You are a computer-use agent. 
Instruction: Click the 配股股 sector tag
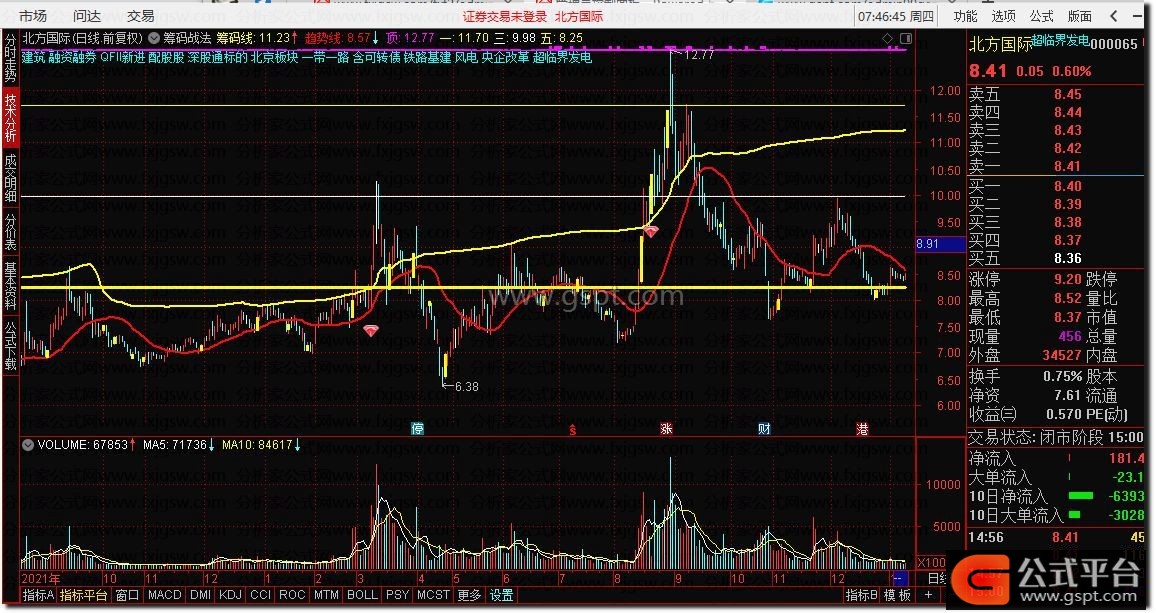pos(167,57)
